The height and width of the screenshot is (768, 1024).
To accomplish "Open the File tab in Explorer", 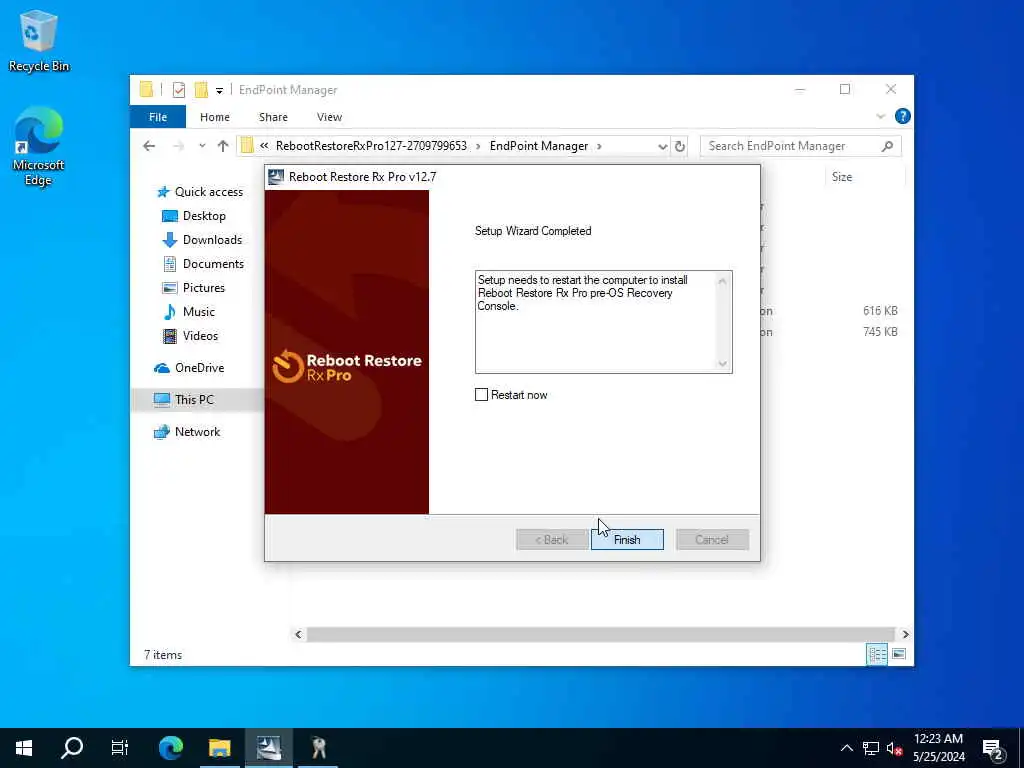I will [158, 117].
